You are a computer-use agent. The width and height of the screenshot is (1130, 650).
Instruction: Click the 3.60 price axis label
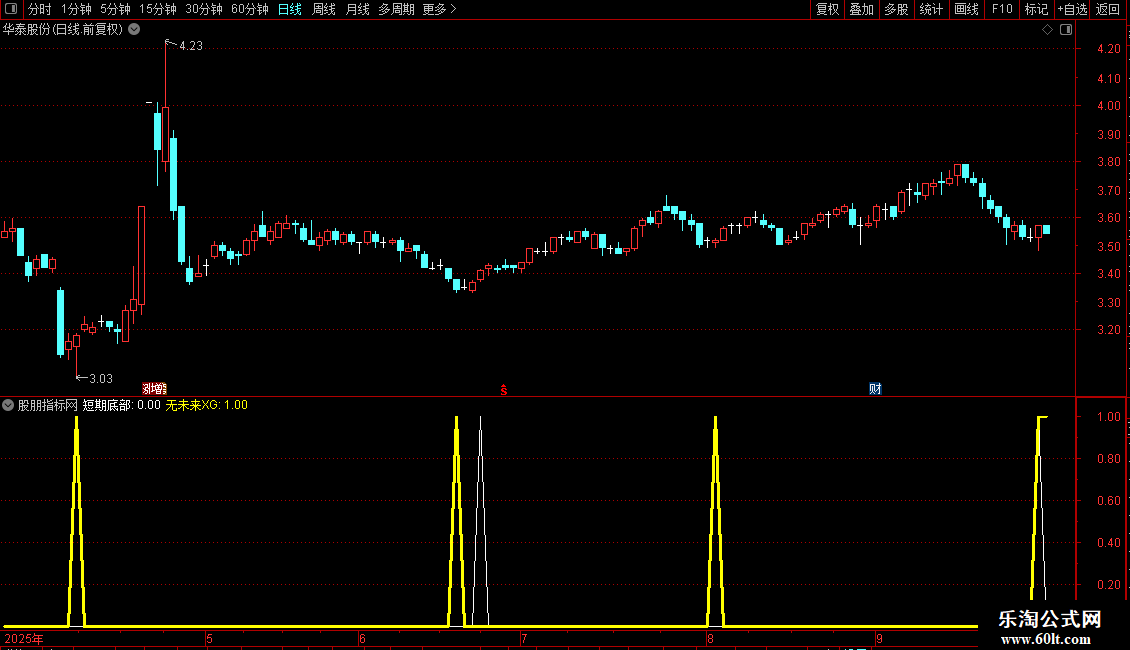[x=1108, y=218]
